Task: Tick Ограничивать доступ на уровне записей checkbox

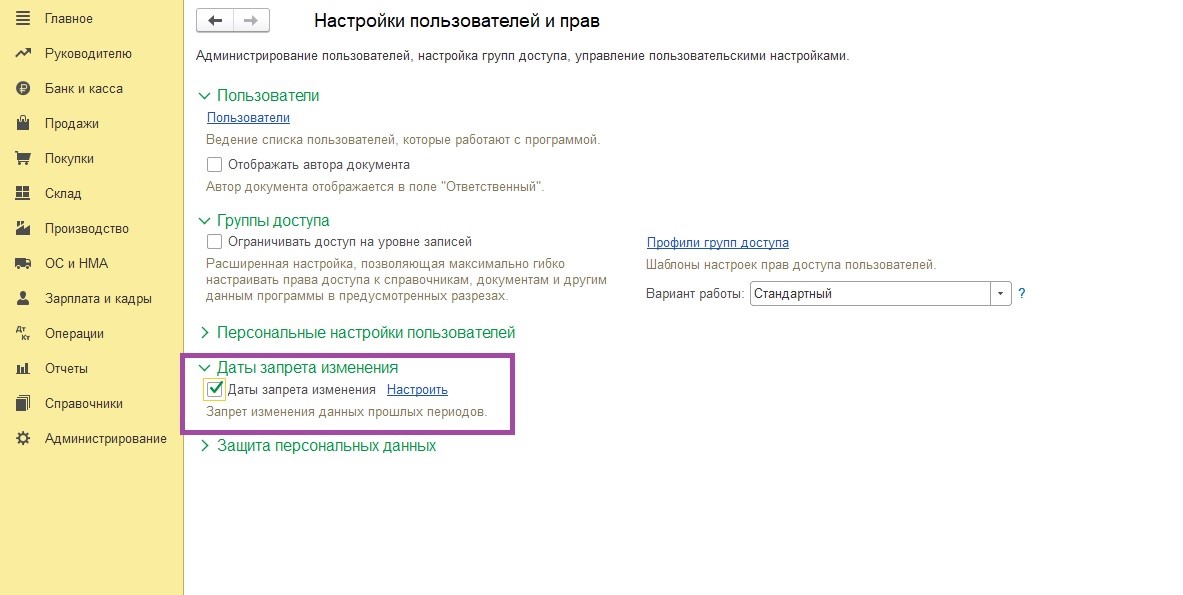Action: point(214,241)
